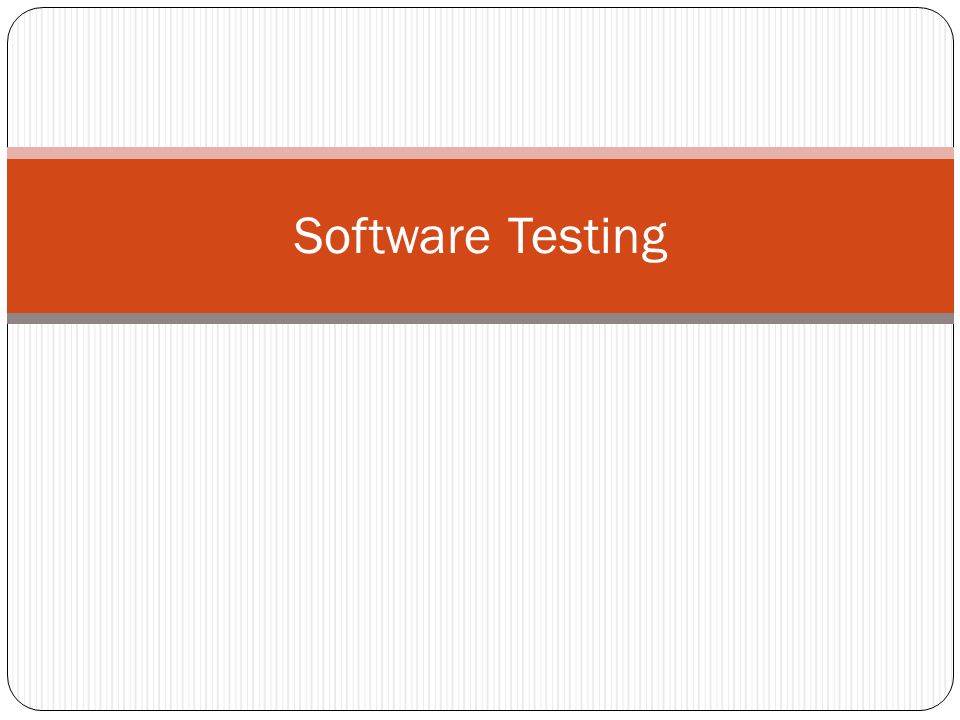Click the empty striped area above banner
960x720 pixels.
[x=480, y=78]
